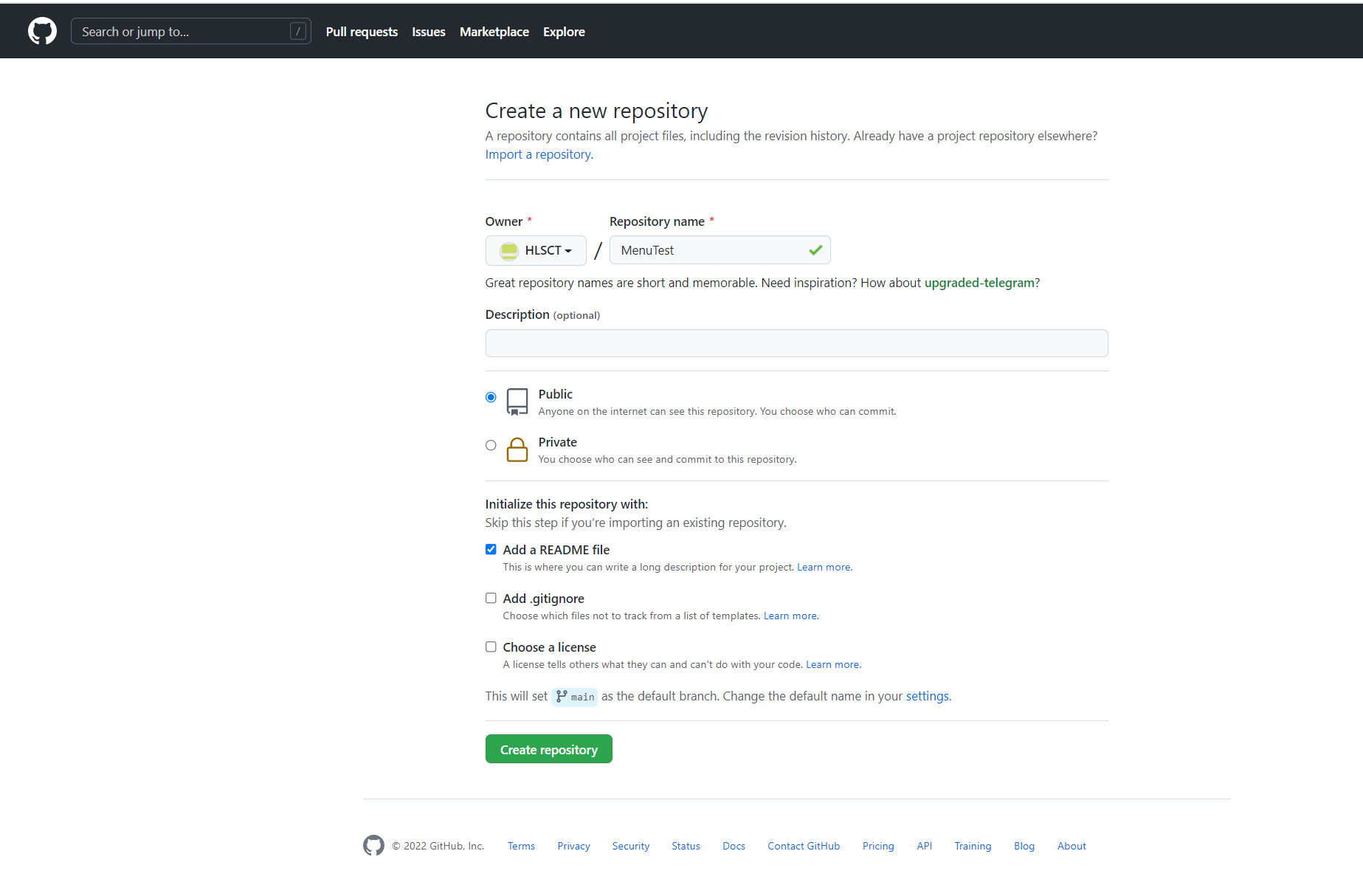Open the Contact GitHub footer link

tap(804, 846)
